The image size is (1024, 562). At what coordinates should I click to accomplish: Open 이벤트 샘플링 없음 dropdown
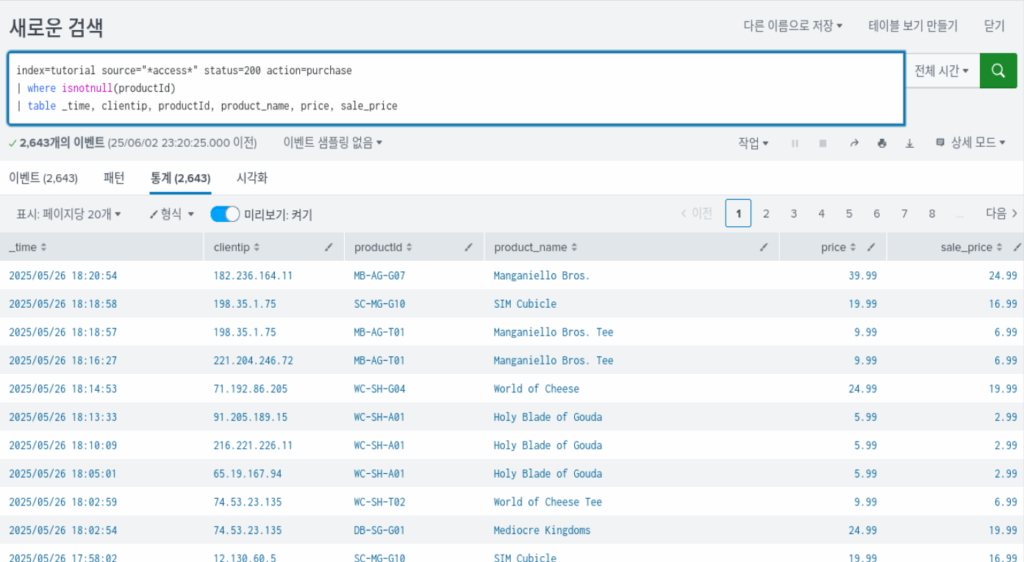tap(332, 142)
